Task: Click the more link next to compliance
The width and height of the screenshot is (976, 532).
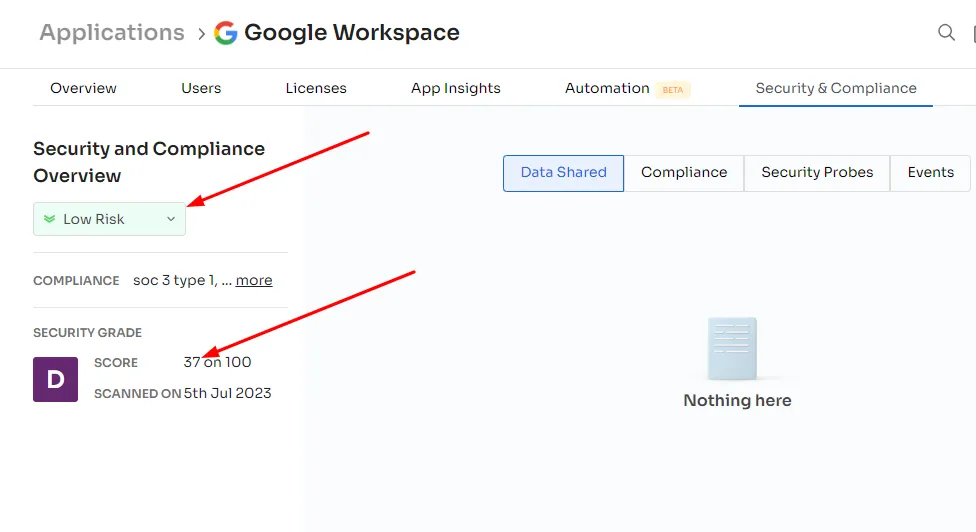Action: click(254, 281)
